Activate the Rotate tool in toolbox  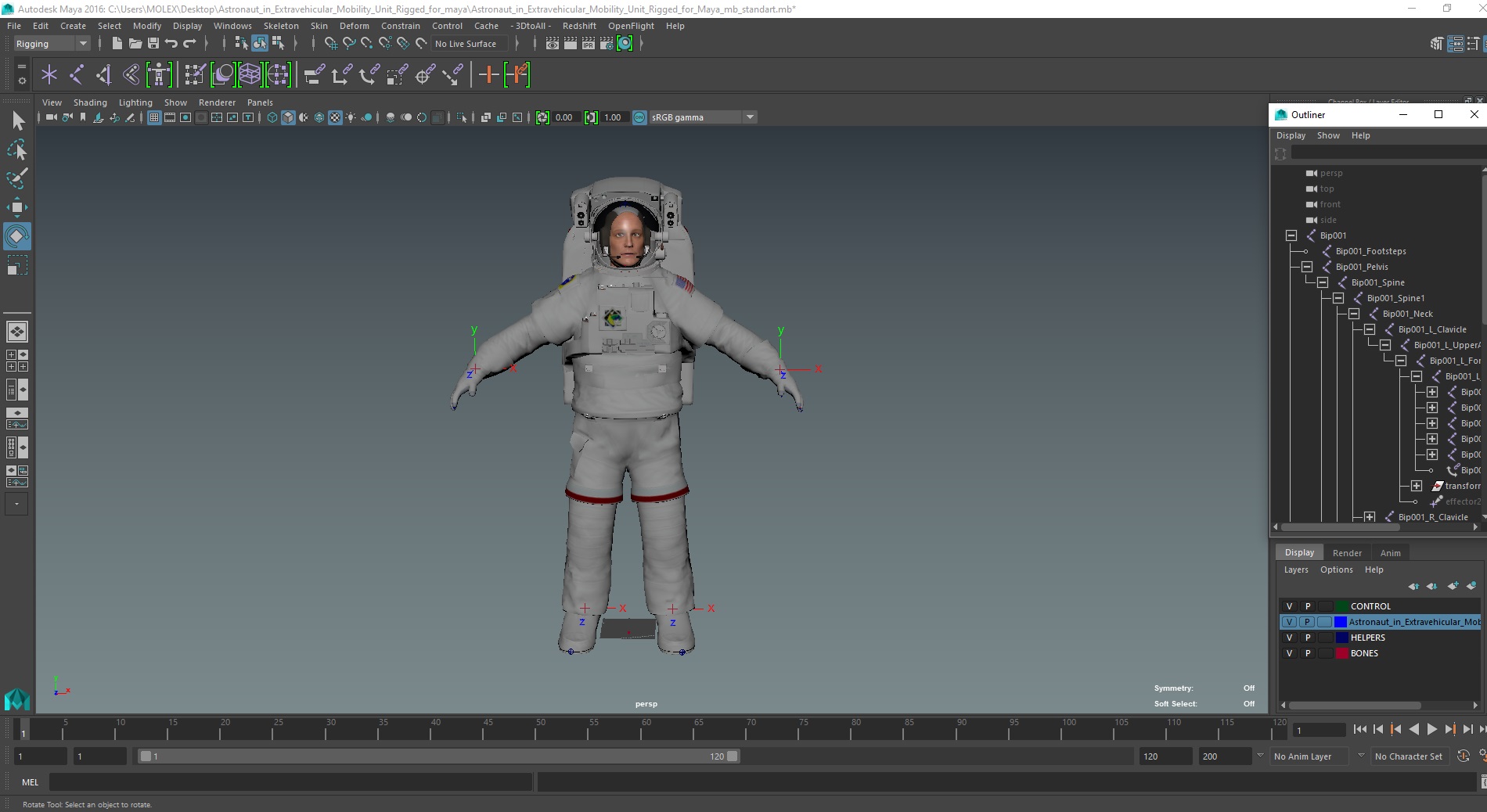point(17,235)
